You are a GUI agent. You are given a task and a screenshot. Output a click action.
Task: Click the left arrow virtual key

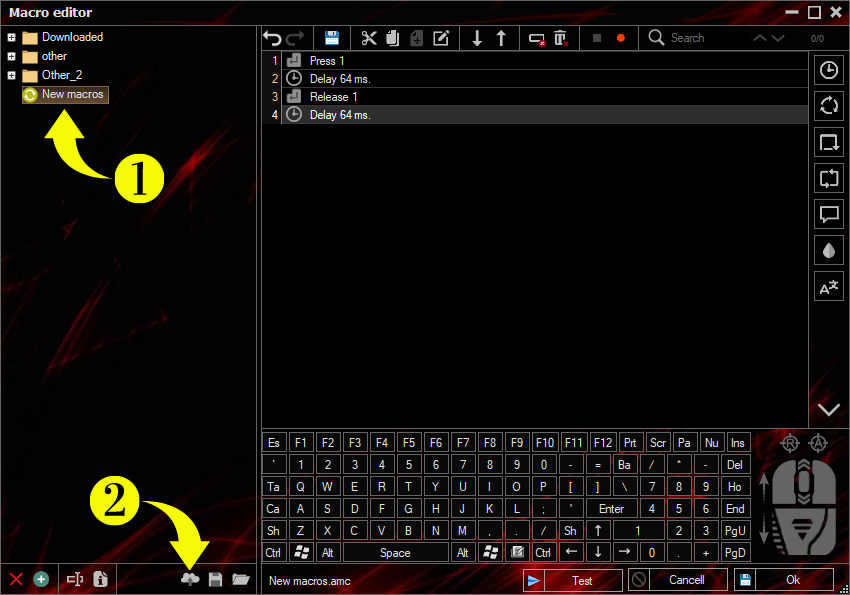pyautogui.click(x=571, y=553)
